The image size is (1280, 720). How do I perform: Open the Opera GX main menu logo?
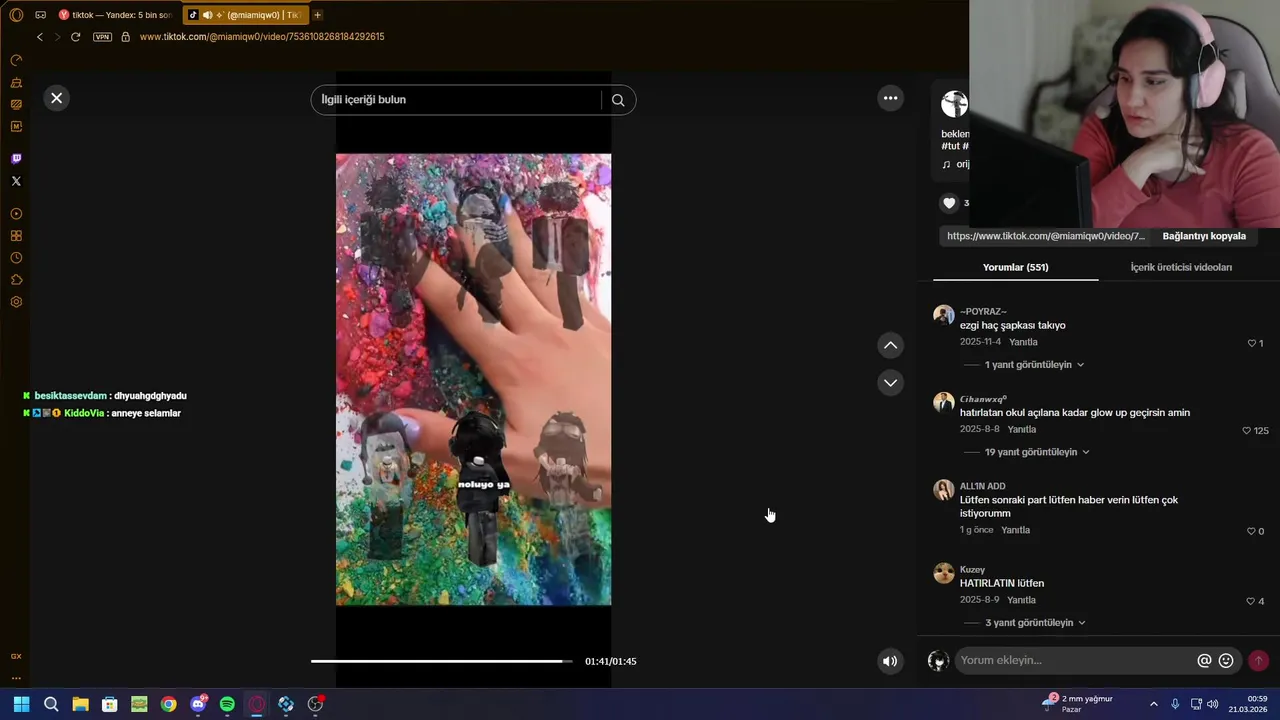coord(16,15)
